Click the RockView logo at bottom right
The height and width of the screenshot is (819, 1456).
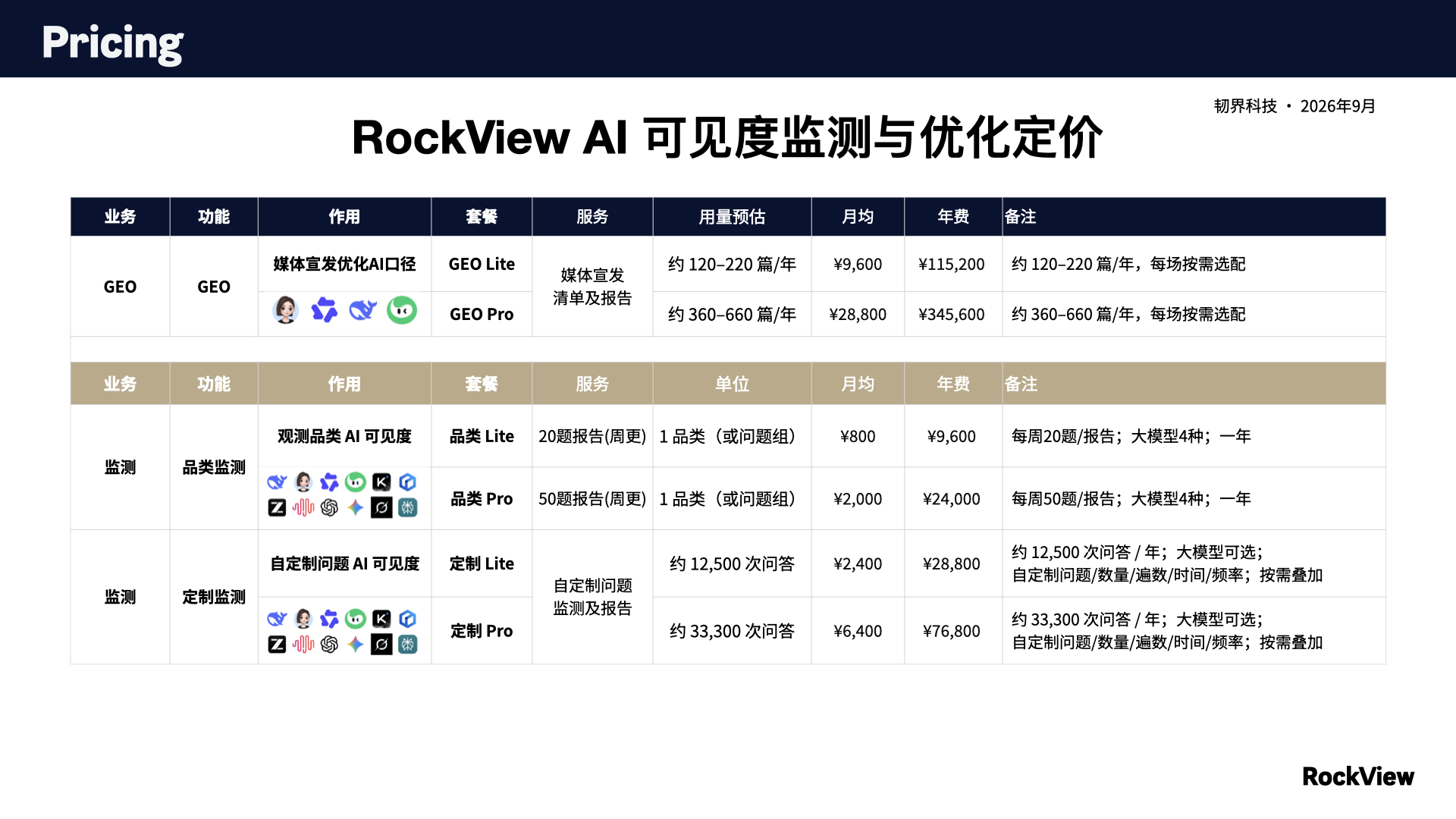[x=1358, y=777]
